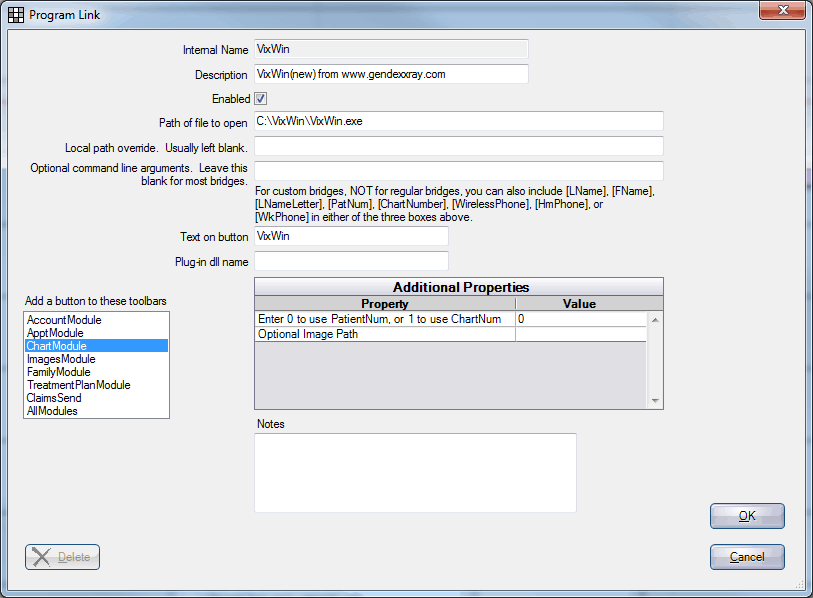813x598 pixels.
Task: Select ChartModule in toolbar list
Action: click(x=96, y=346)
